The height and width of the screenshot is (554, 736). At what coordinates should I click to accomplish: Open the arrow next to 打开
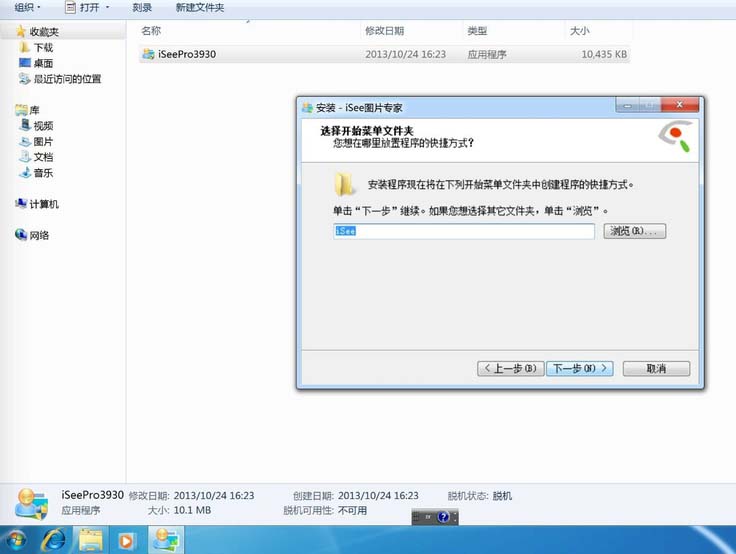point(107,8)
